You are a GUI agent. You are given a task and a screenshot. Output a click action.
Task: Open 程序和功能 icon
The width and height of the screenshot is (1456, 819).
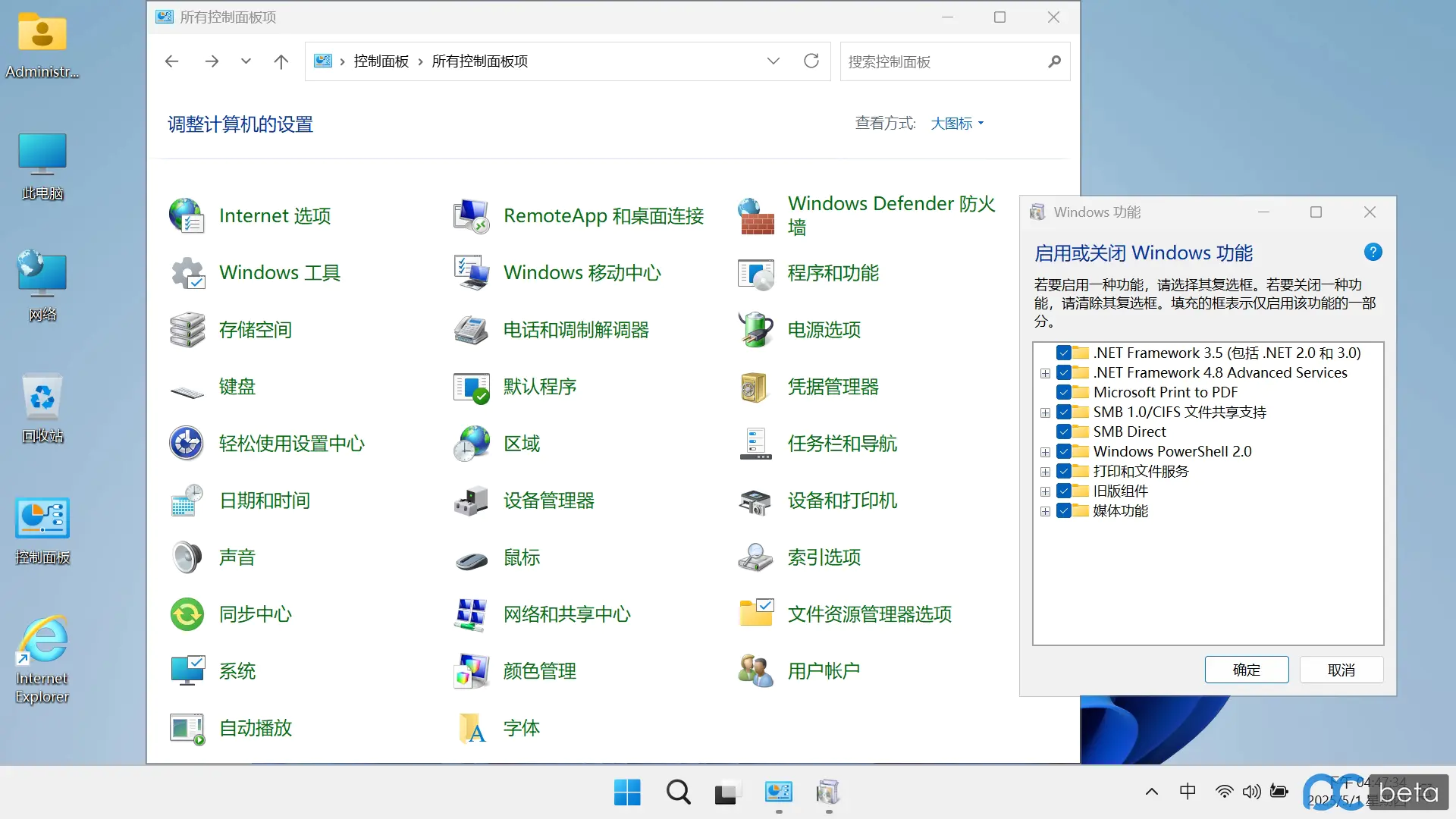pos(755,273)
